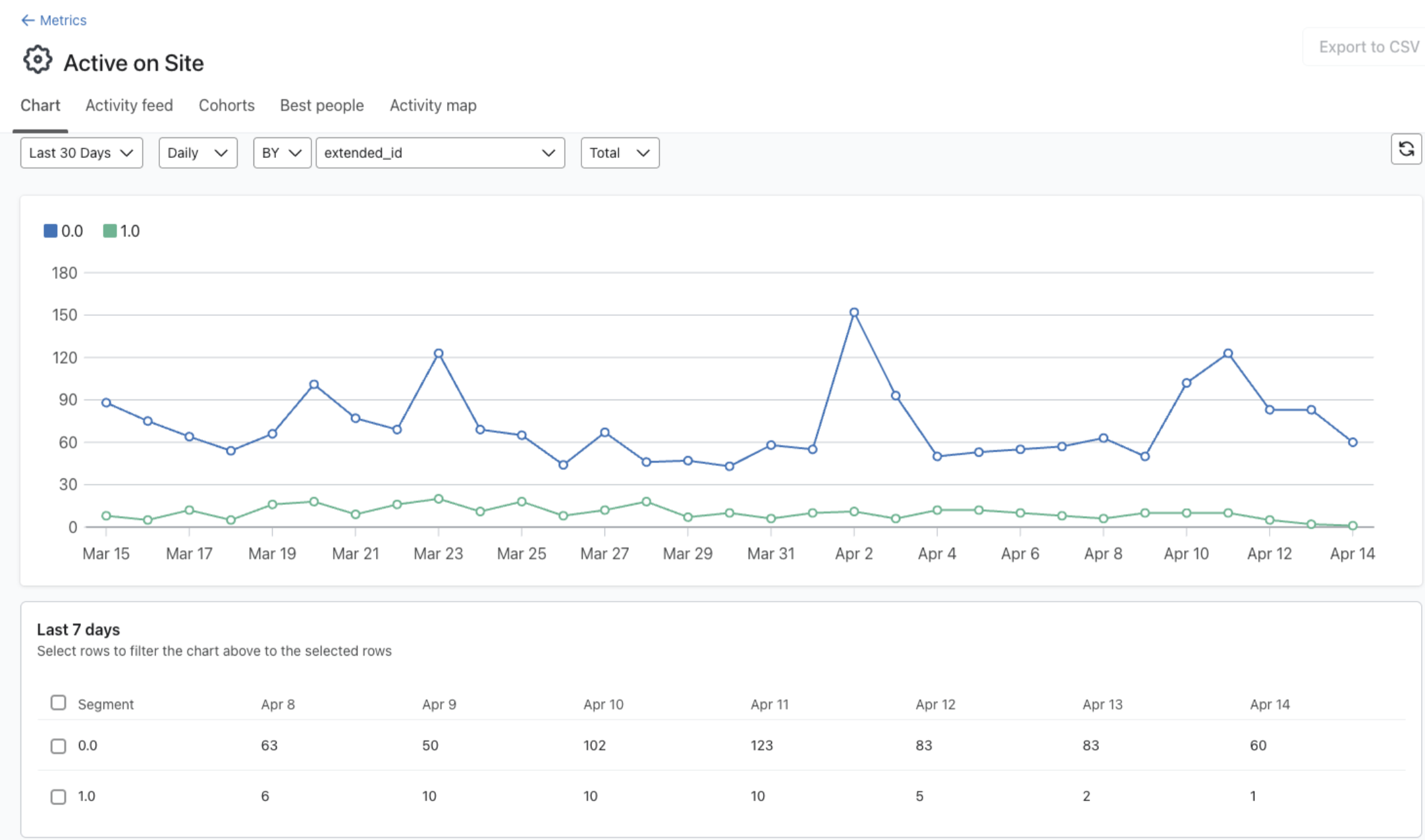Switch to the Activity feed tab
This screenshot has height=840, width=1425.
tap(129, 105)
